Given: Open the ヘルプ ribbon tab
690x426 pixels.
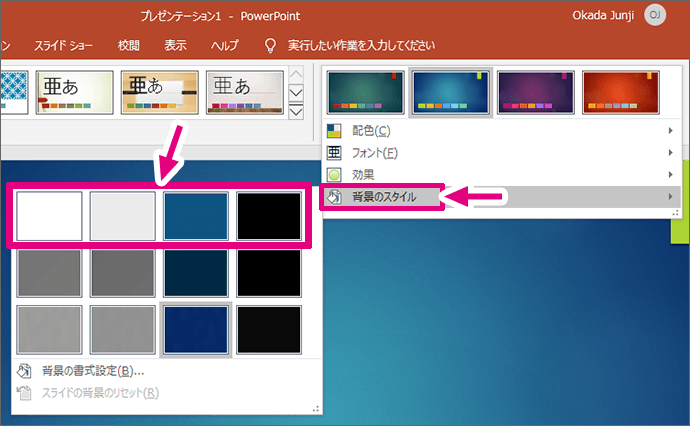Looking at the screenshot, I should point(224,45).
